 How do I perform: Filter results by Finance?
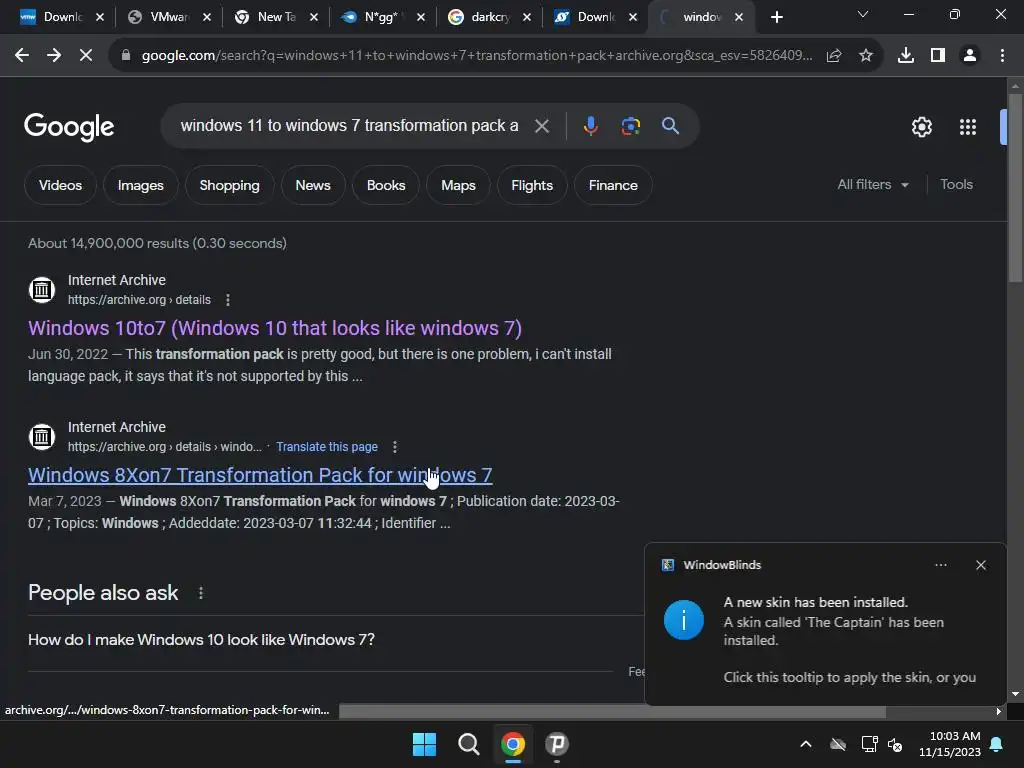[613, 185]
